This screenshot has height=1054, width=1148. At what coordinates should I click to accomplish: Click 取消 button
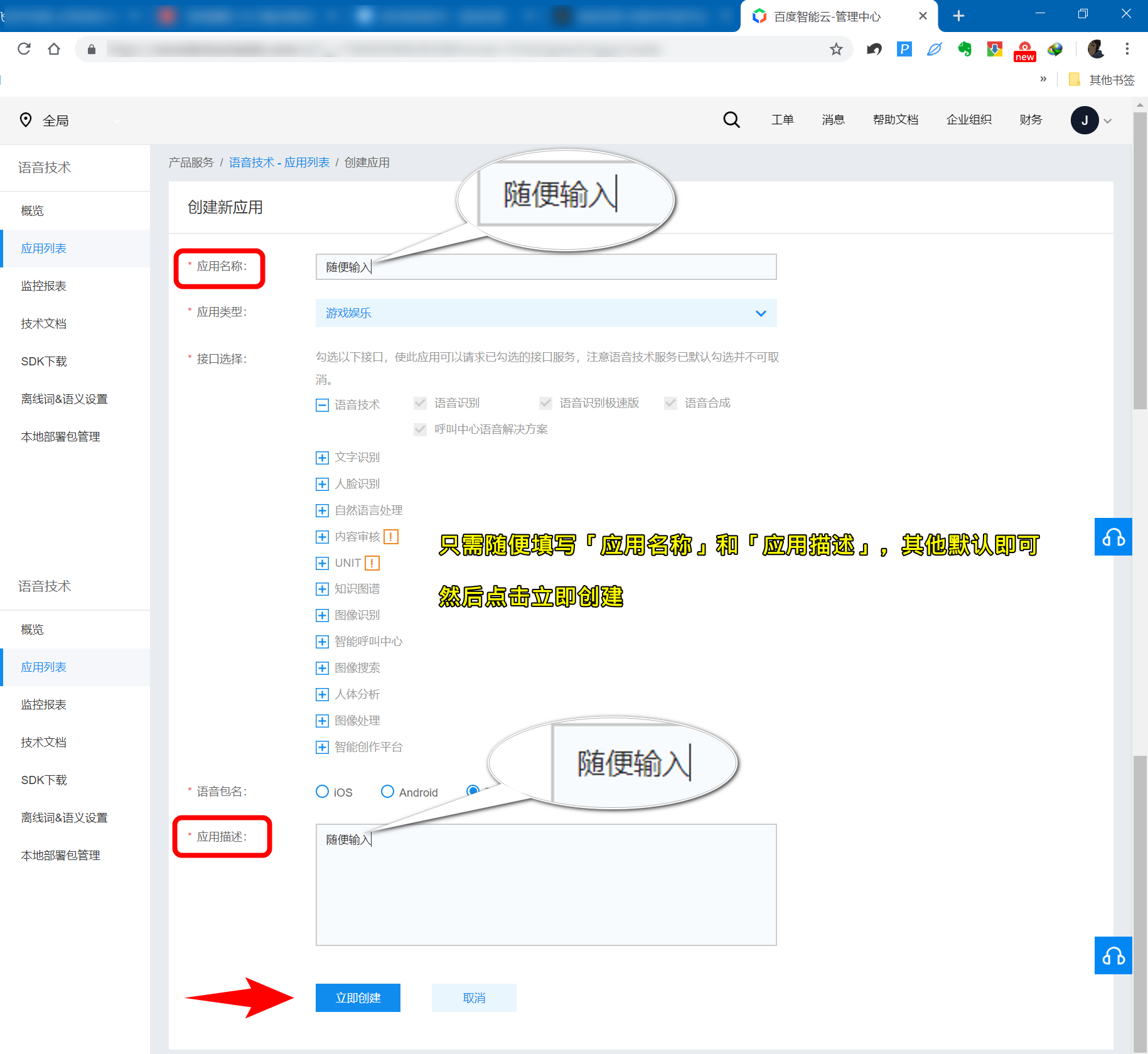tap(474, 998)
